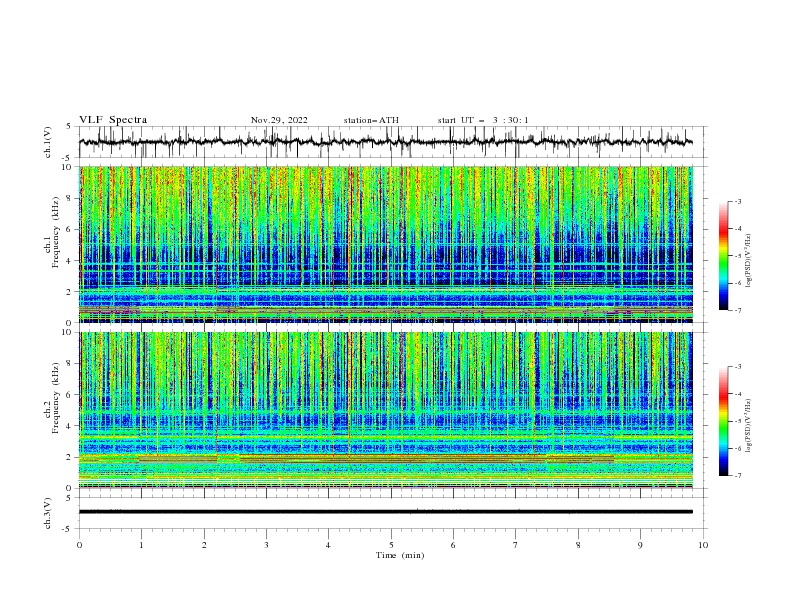The width and height of the screenshot is (792, 612).
Task: Click the 8 minute tick on the time axis
Action: tap(578, 545)
